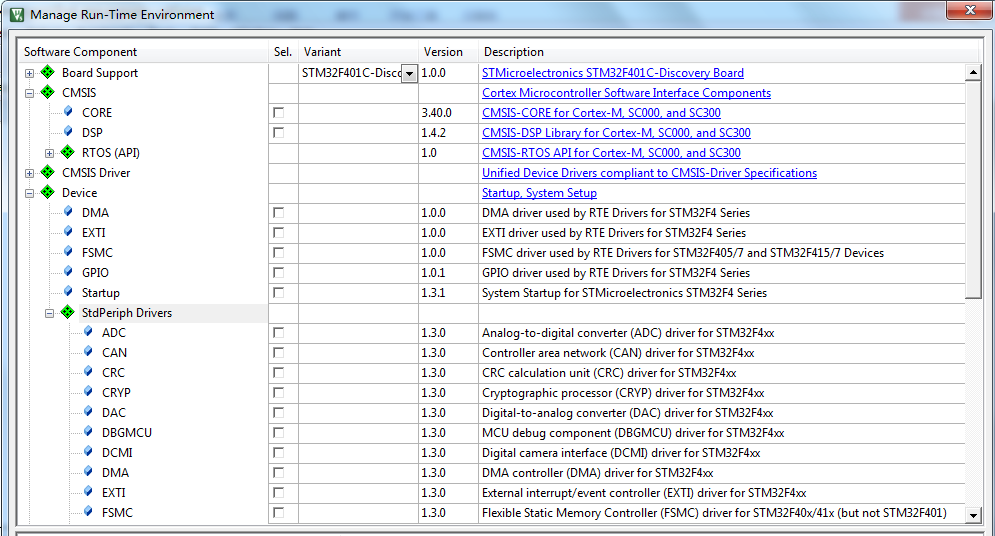Click the Device DMA blue component icon
The width and height of the screenshot is (995, 536).
click(68, 212)
